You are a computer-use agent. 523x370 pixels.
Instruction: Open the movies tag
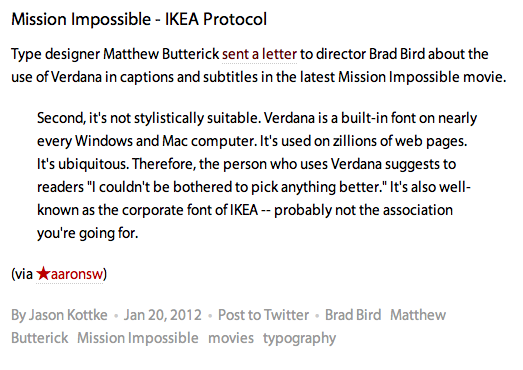pyautogui.click(x=231, y=338)
